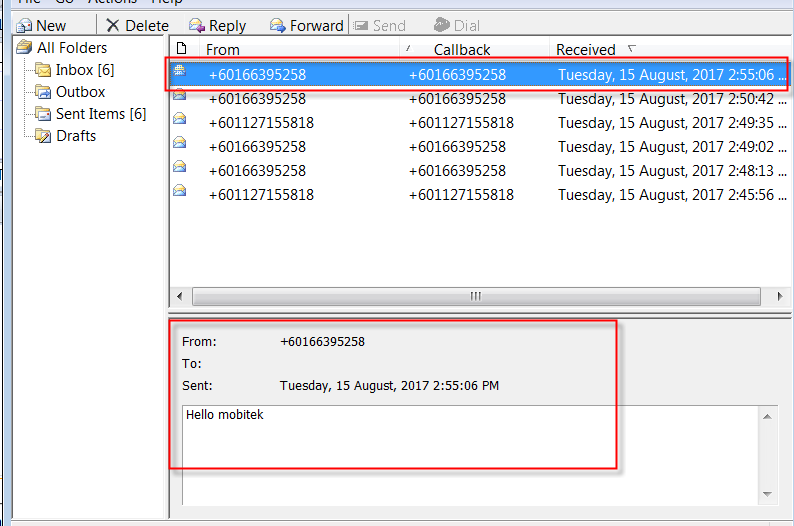Open the Inbox folder
794x526 pixels.
[x=84, y=70]
